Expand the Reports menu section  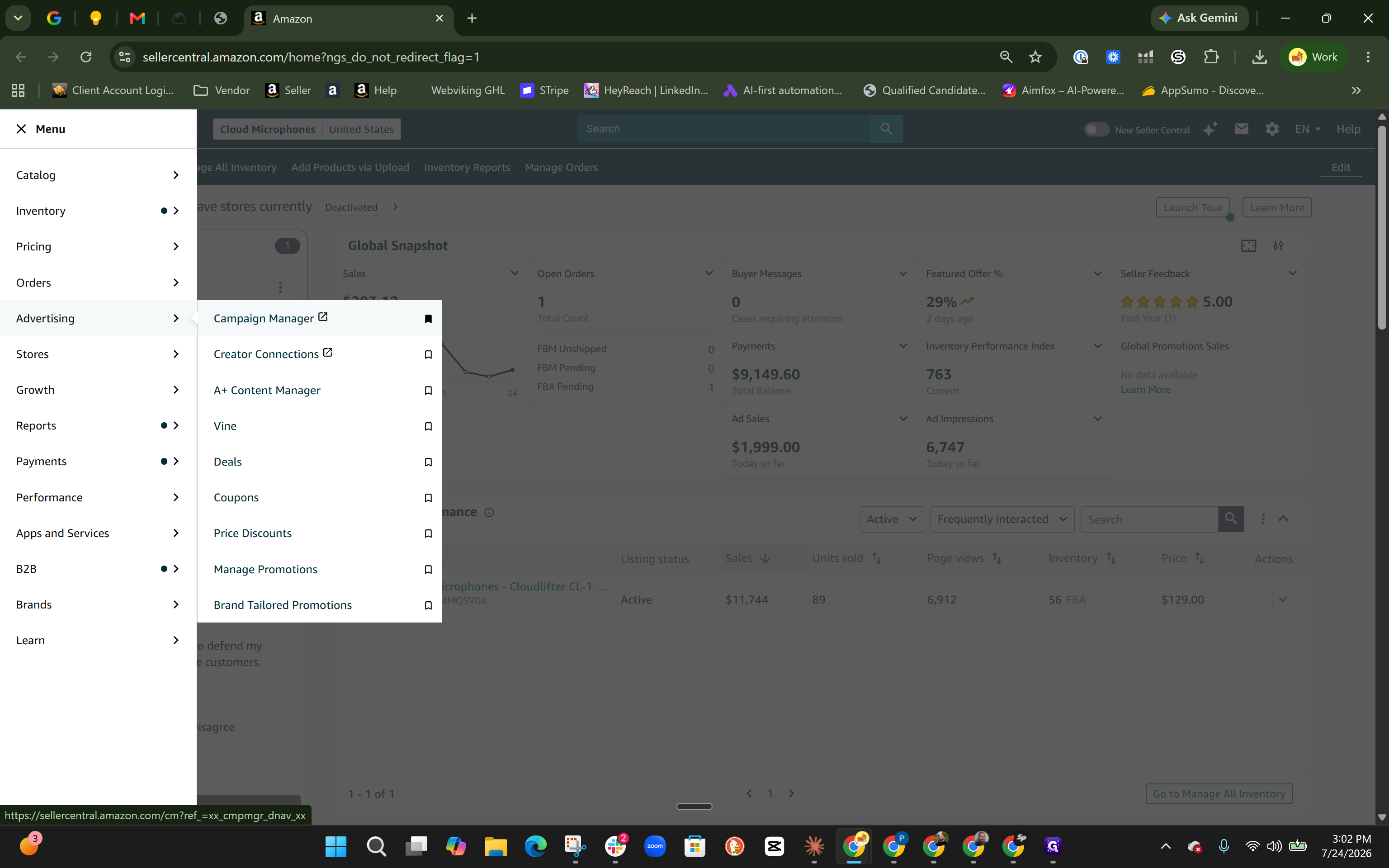[98, 425]
